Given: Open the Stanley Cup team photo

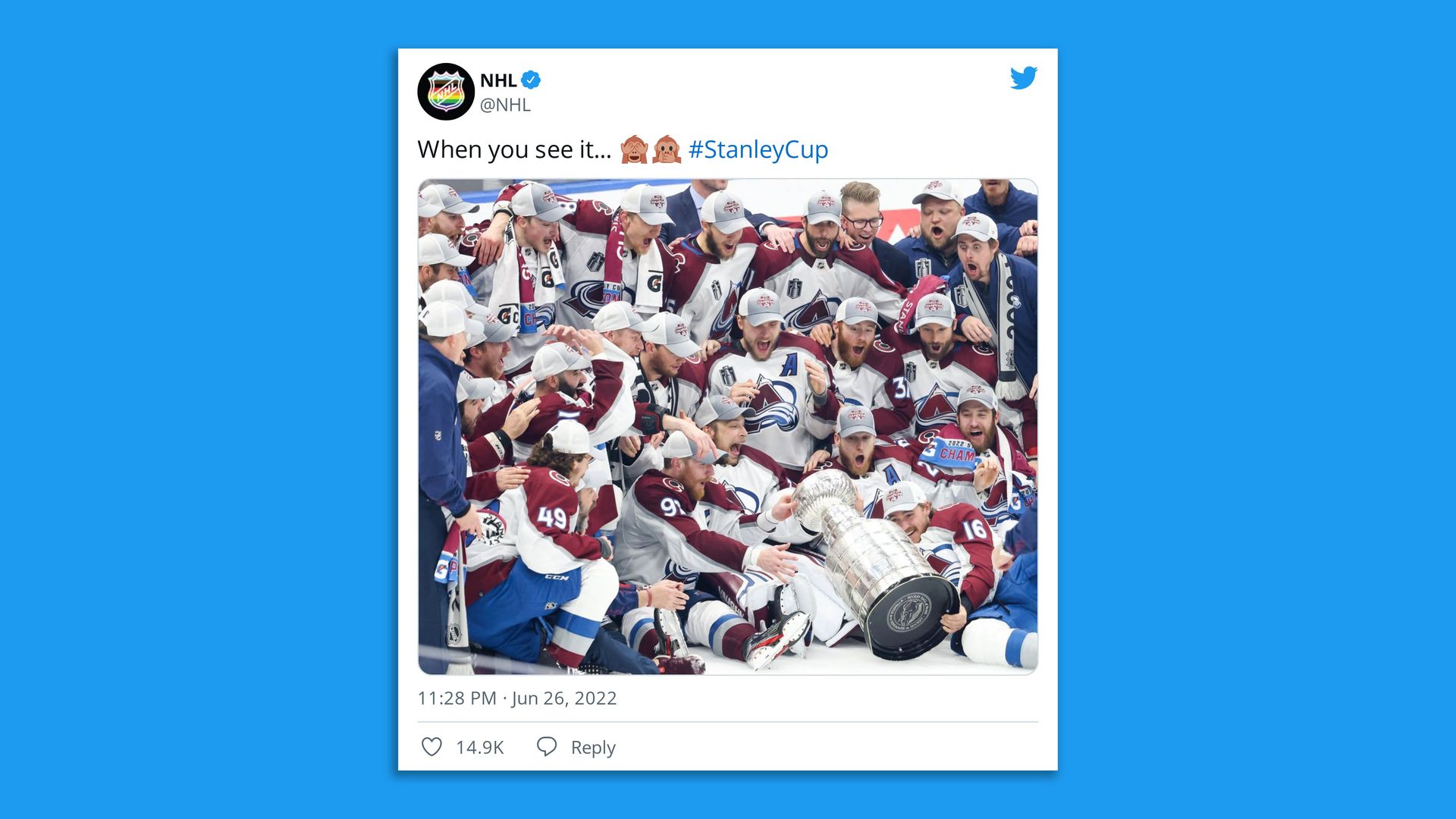Looking at the screenshot, I should 728,427.
